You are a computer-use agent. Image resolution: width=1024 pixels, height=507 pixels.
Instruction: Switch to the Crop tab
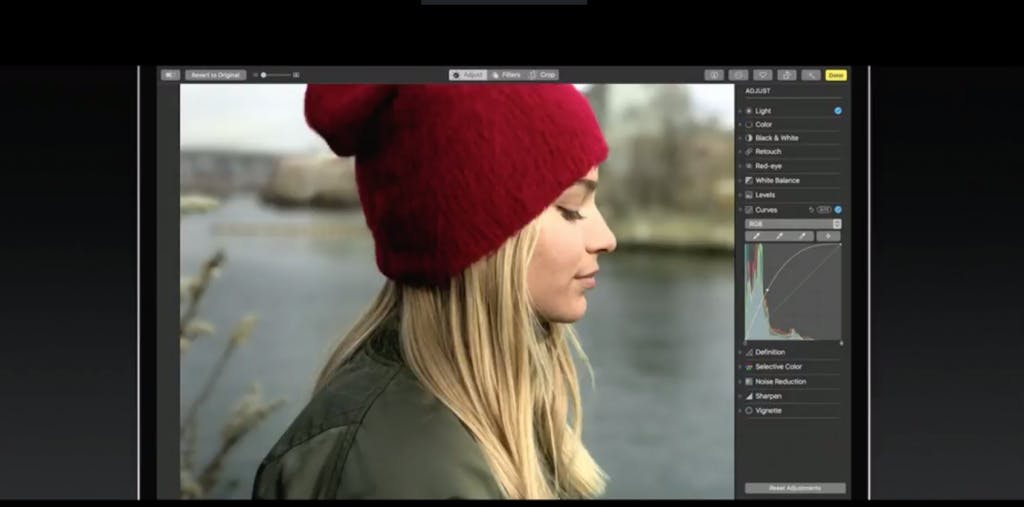(x=543, y=75)
